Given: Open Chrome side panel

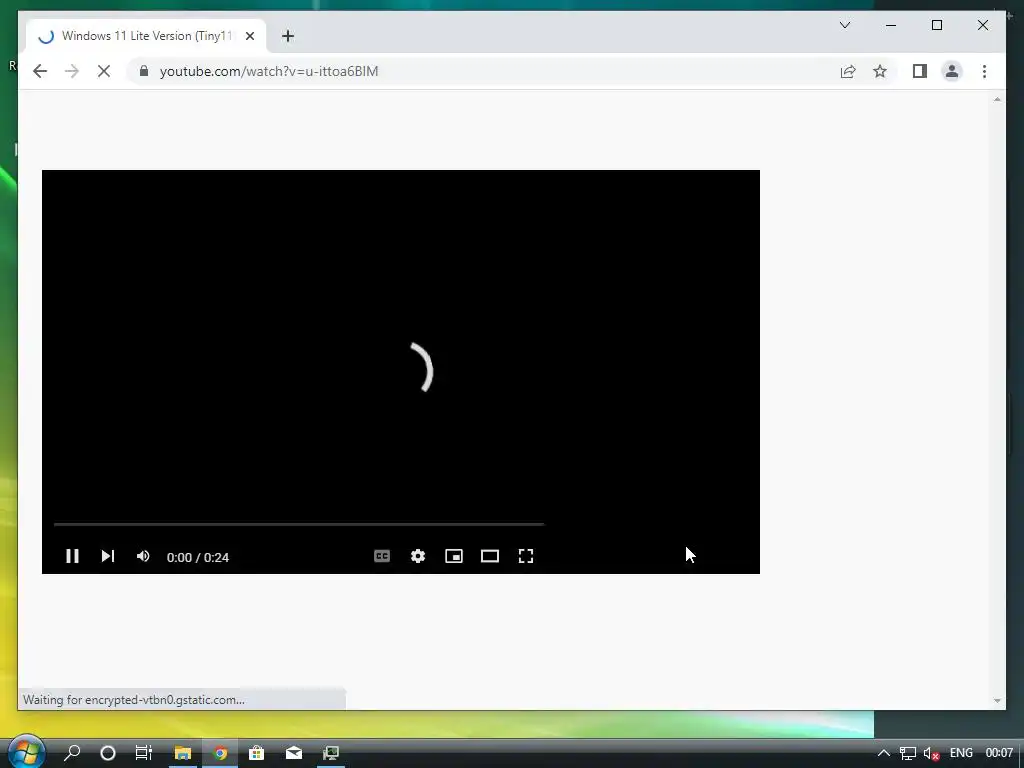Looking at the screenshot, I should 920,71.
